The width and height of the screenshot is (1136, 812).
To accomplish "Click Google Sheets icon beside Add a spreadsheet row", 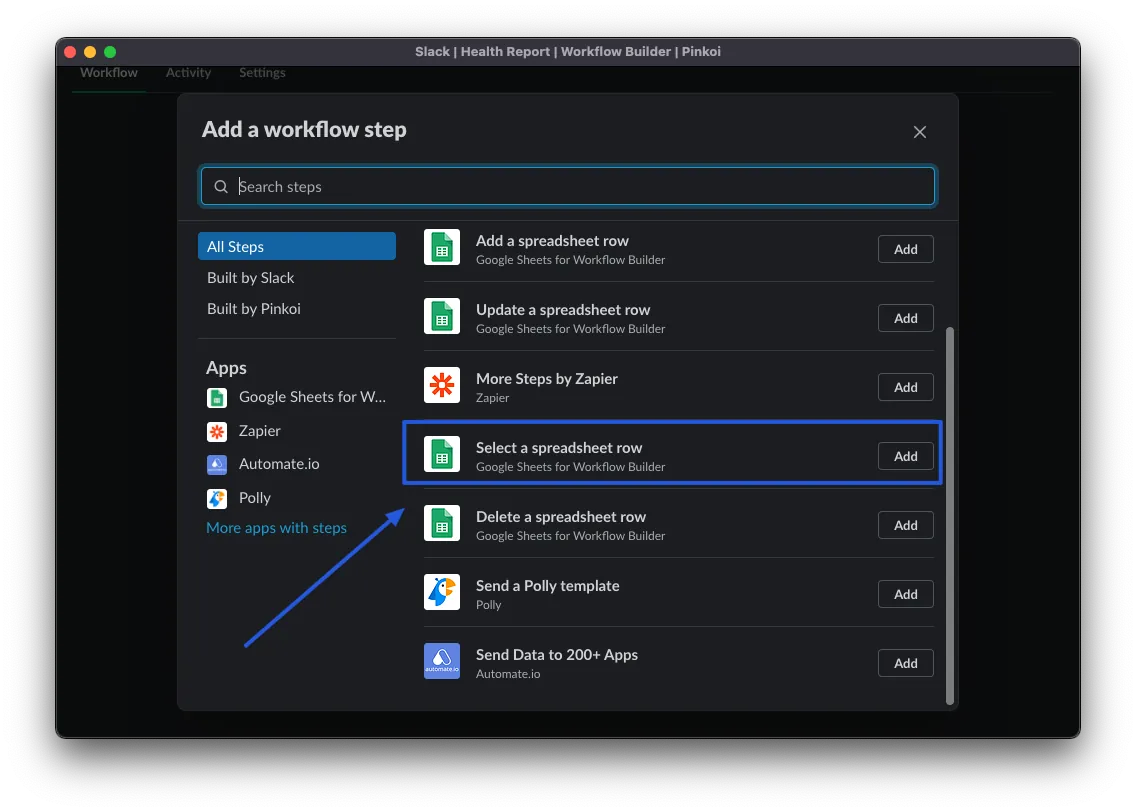I will click(x=441, y=248).
